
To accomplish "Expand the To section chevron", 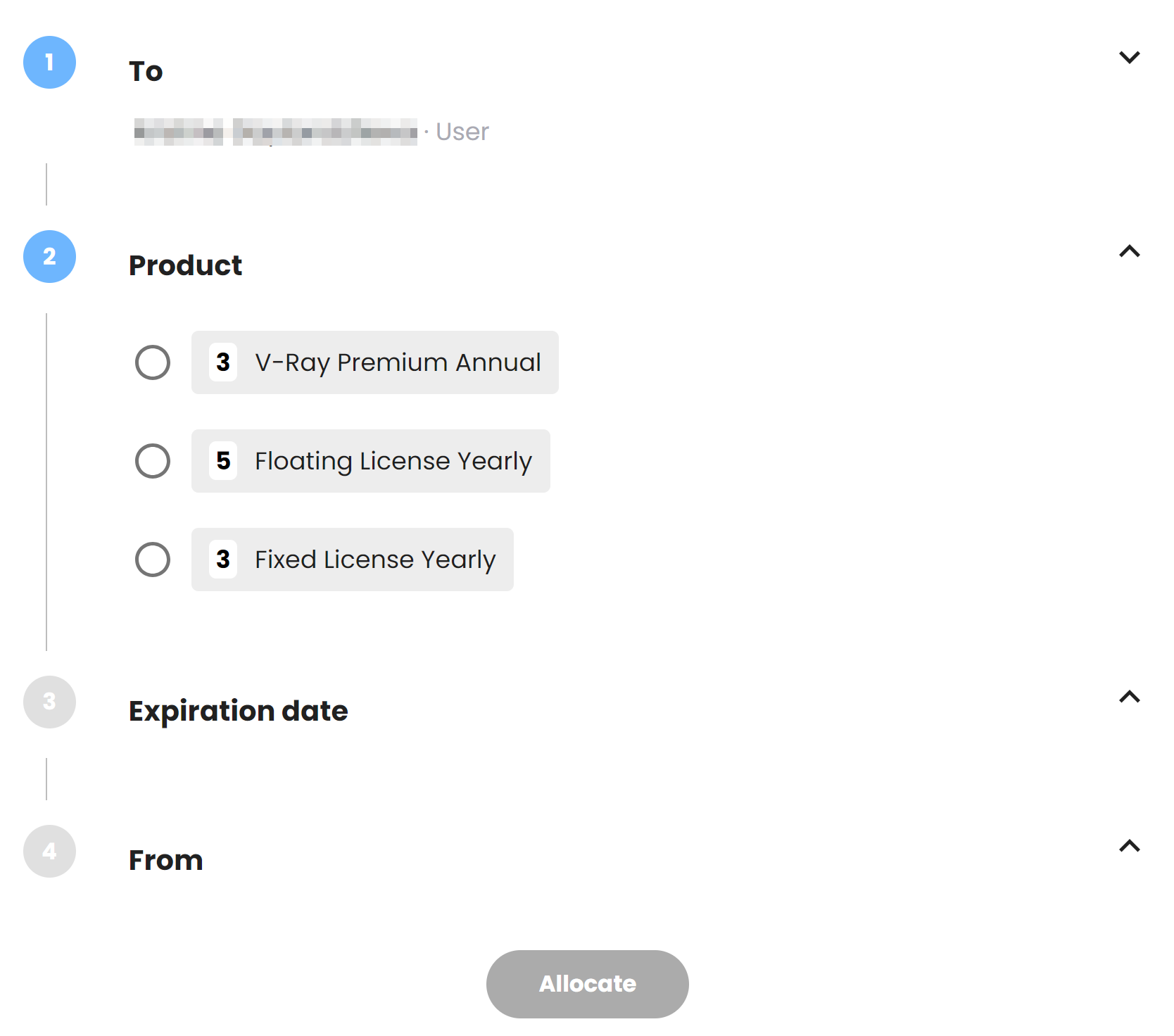I will click(1130, 57).
